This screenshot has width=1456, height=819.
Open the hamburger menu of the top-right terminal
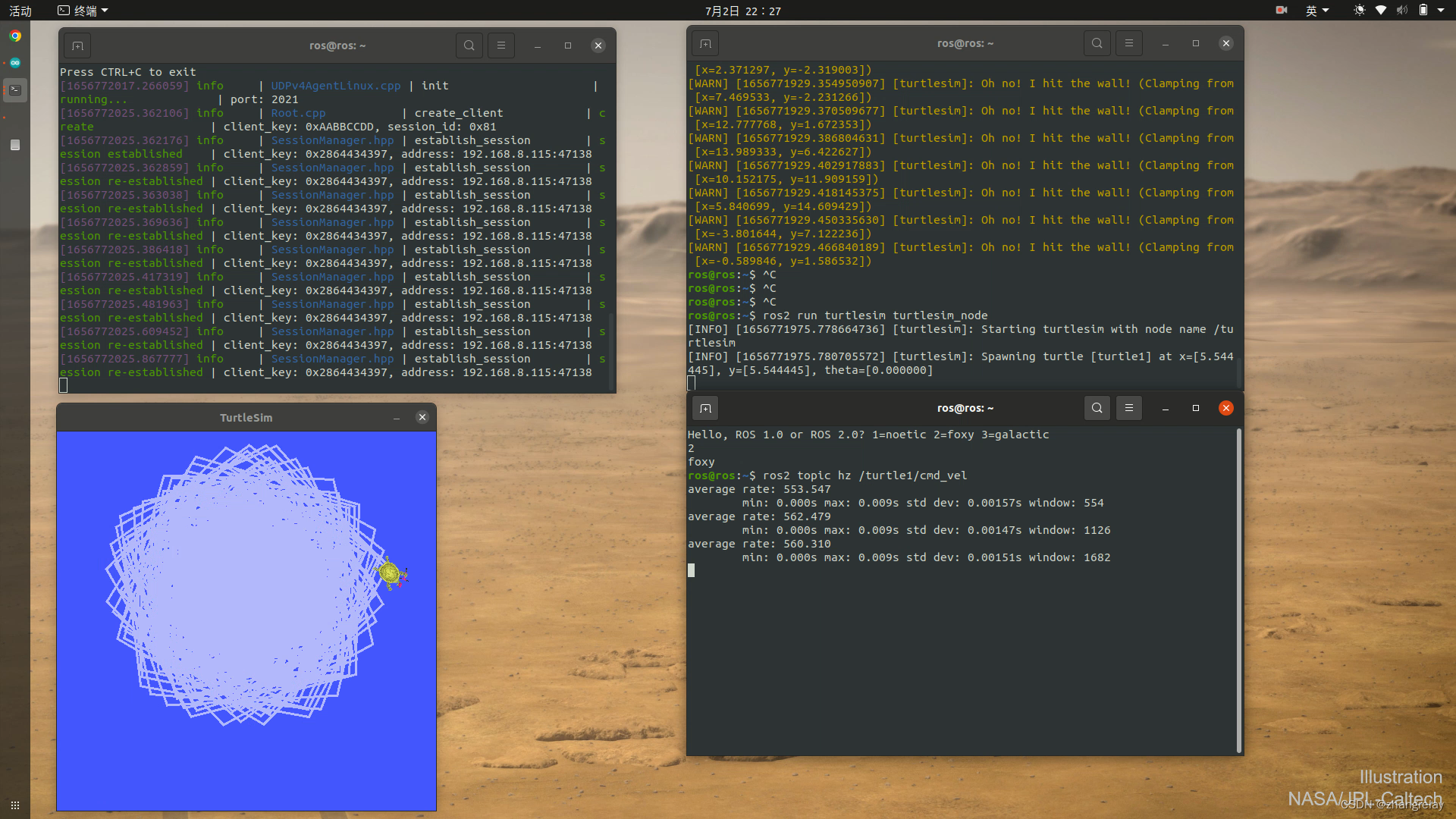click(1129, 43)
